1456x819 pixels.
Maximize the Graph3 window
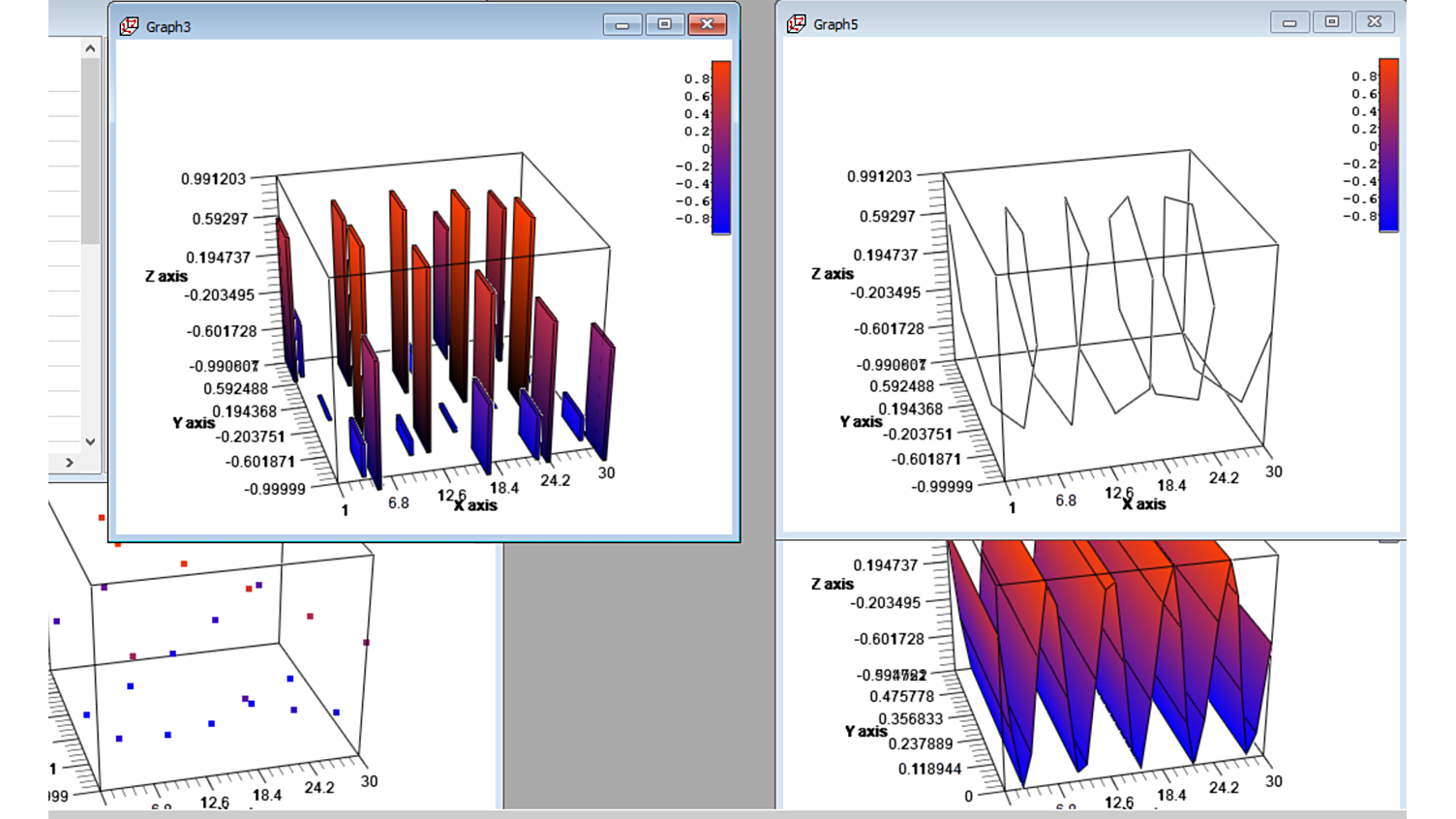coord(665,24)
